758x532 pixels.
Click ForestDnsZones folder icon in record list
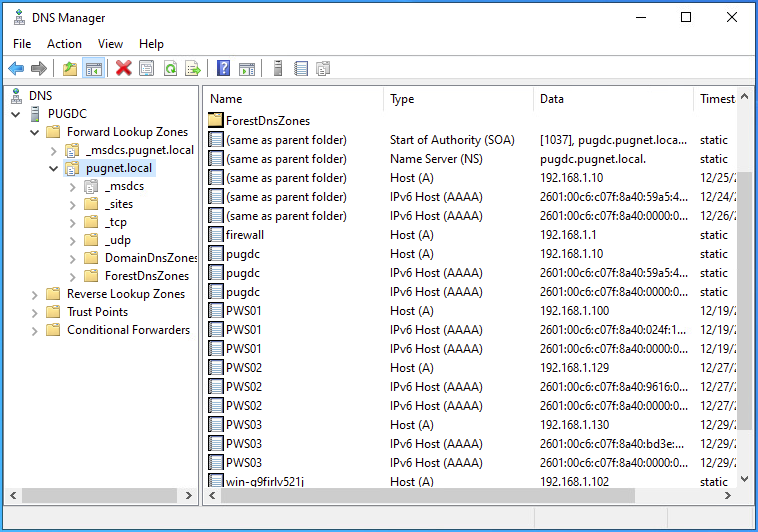(216, 120)
